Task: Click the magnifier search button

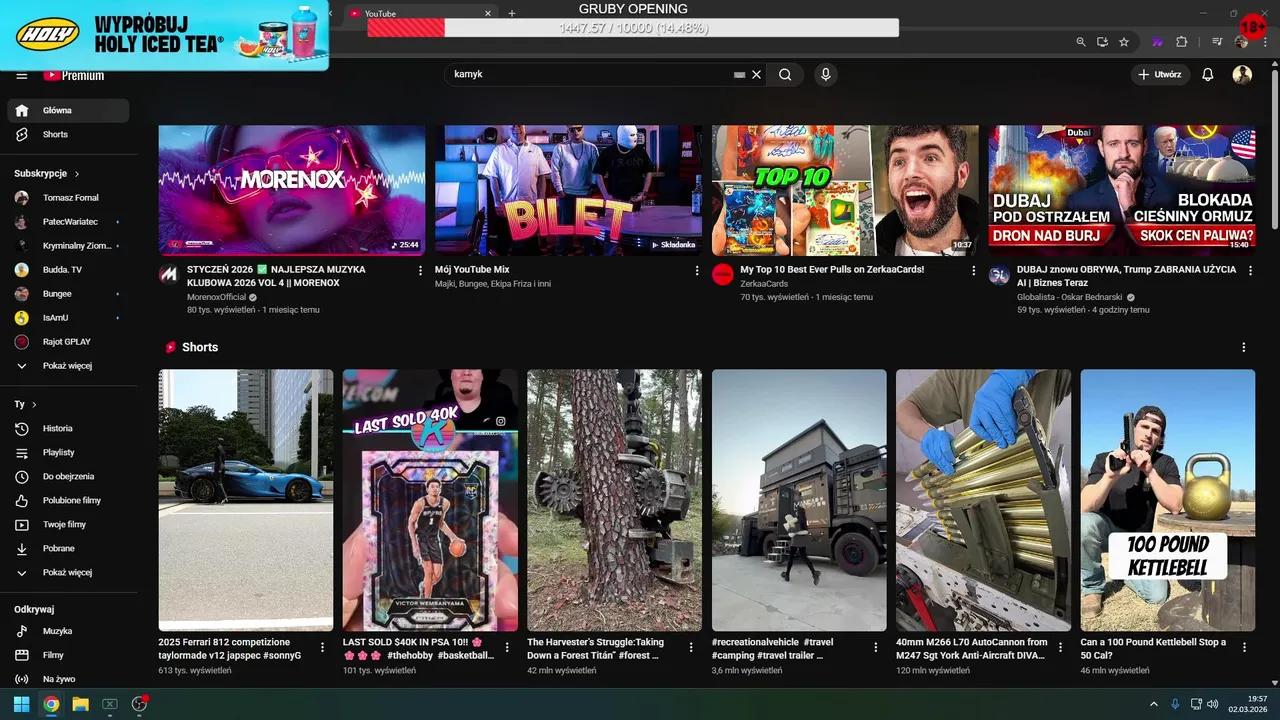Action: tap(785, 74)
